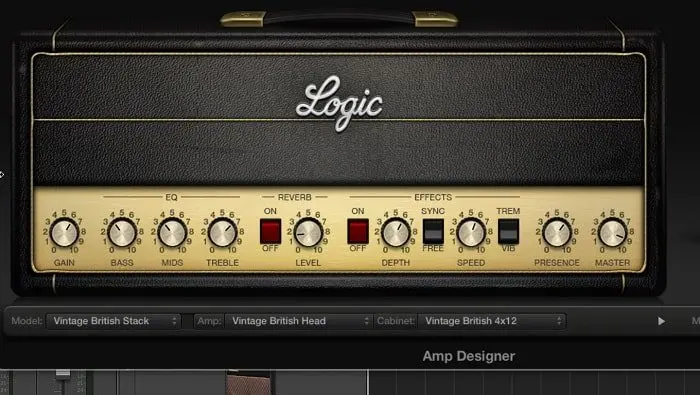Click the Logic script logo on amp

[x=339, y=103]
